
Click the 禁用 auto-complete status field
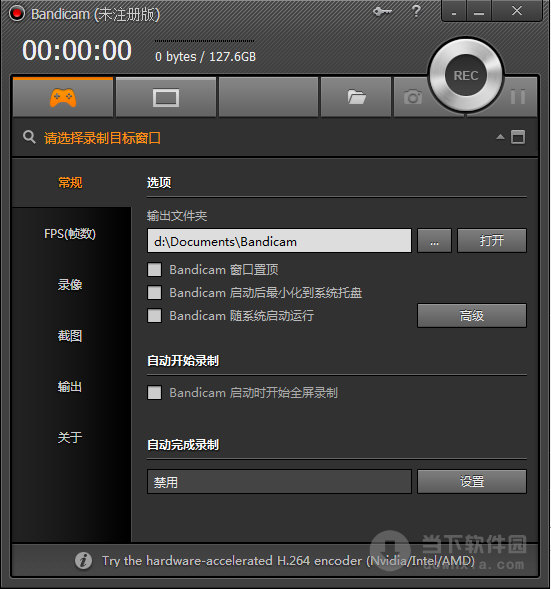pyautogui.click(x=279, y=482)
